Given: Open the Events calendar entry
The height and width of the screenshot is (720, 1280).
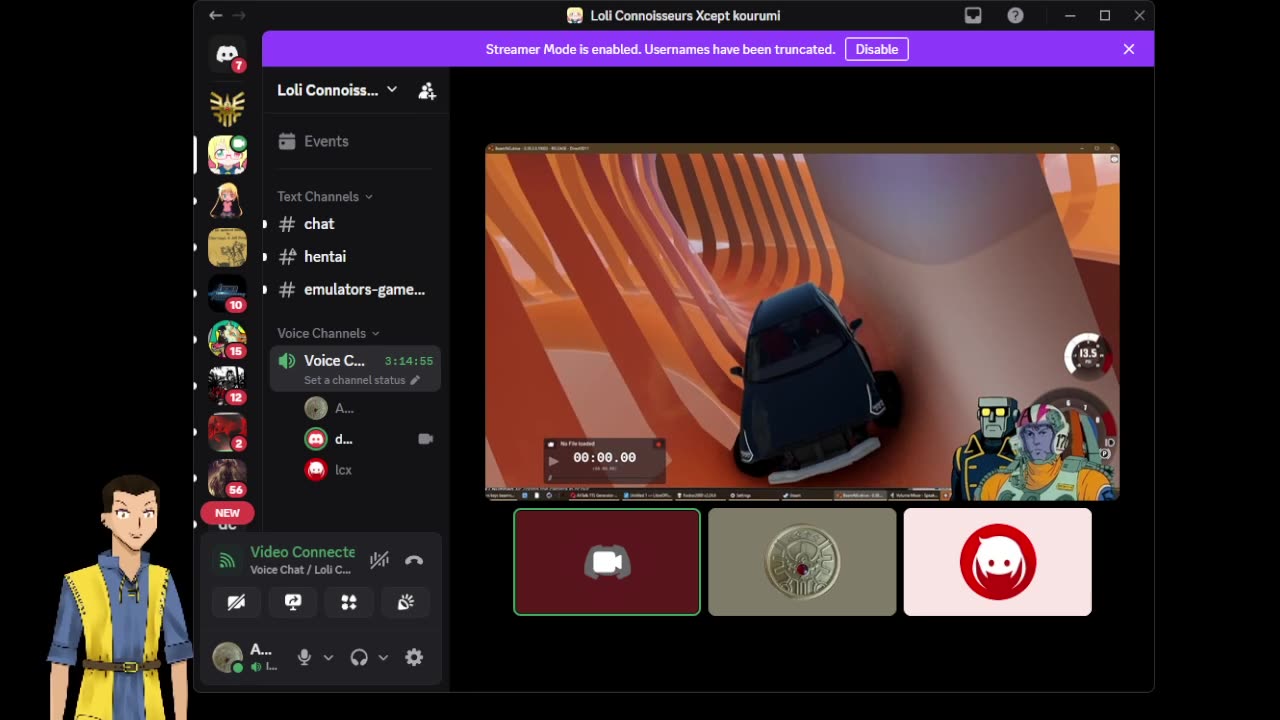Looking at the screenshot, I should tap(355, 141).
